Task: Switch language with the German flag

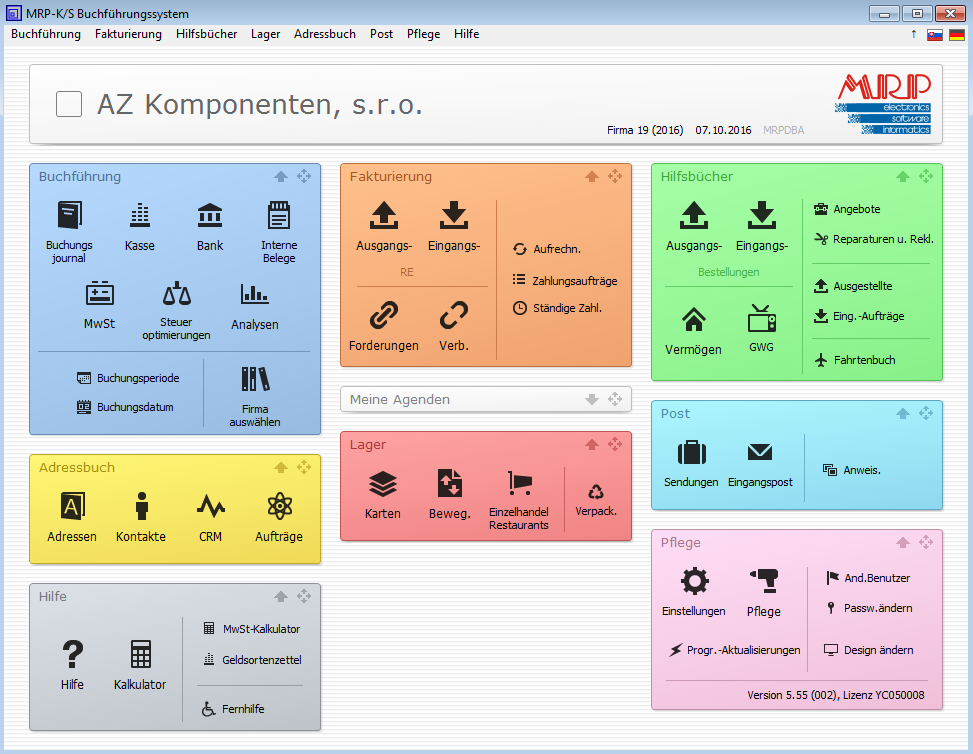Action: tap(957, 35)
